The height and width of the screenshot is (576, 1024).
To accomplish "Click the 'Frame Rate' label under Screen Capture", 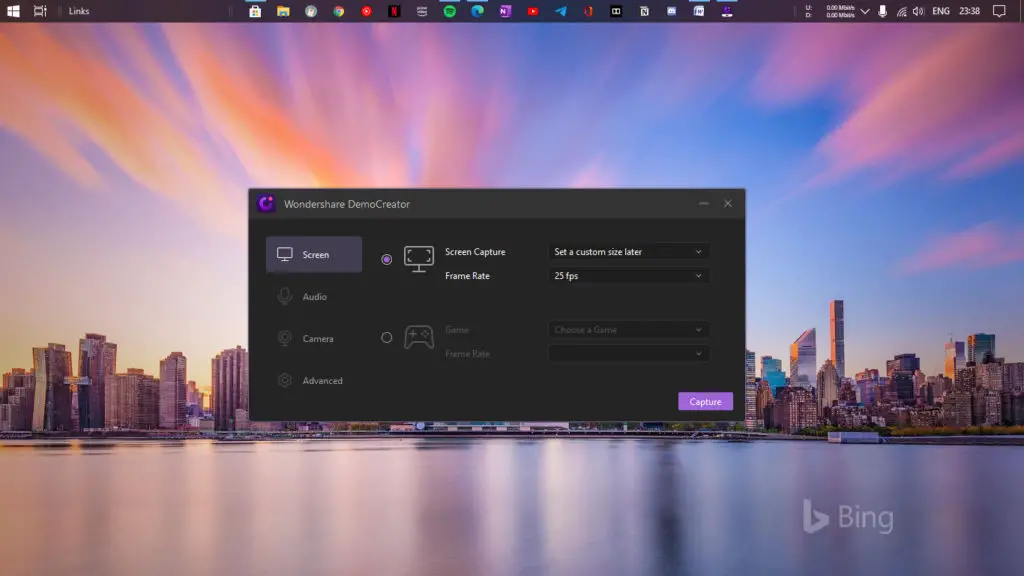I will [468, 276].
